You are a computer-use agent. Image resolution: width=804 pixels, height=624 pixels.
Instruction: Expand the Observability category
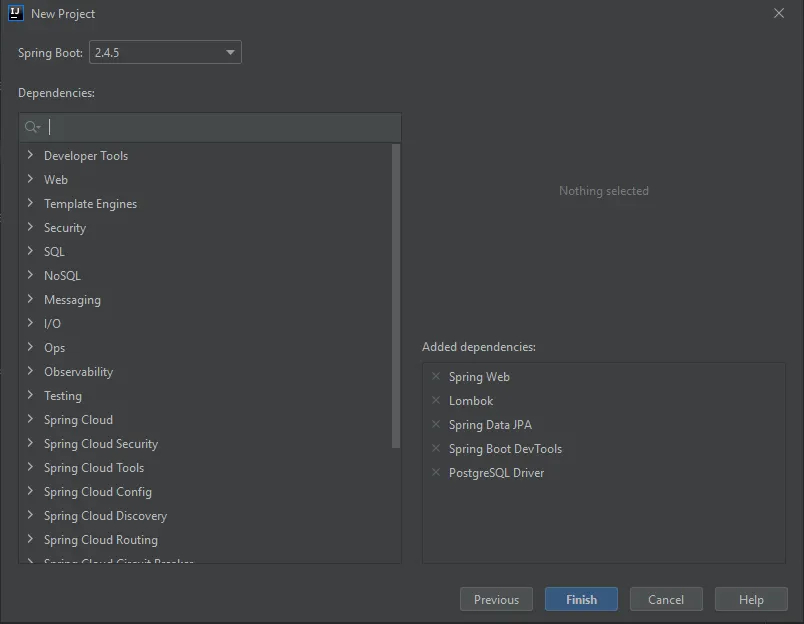pos(30,371)
